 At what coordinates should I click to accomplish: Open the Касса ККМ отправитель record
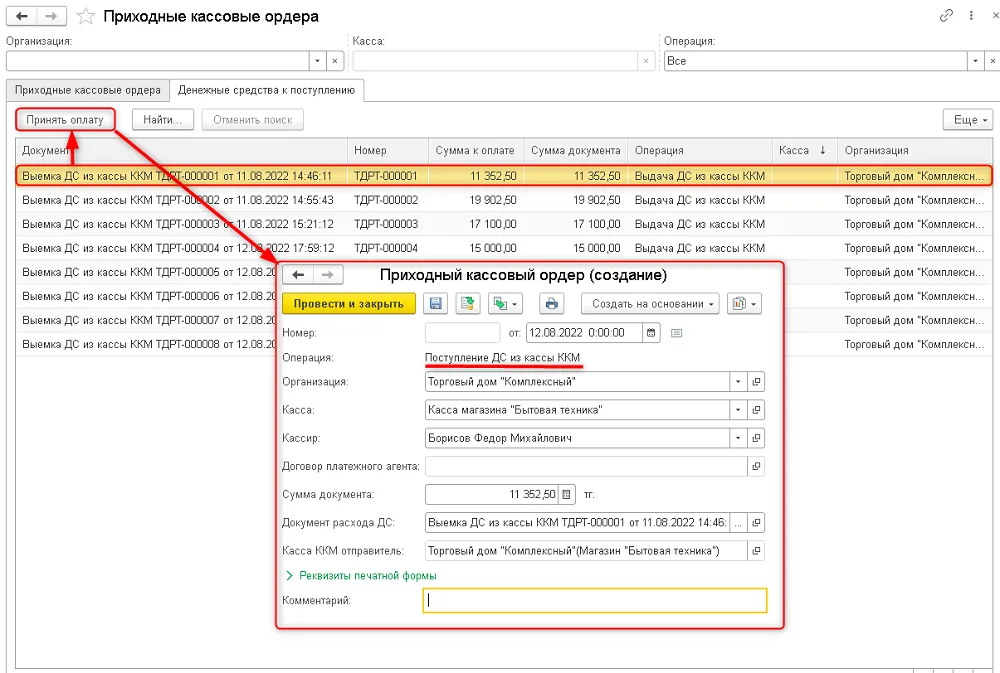point(756,551)
